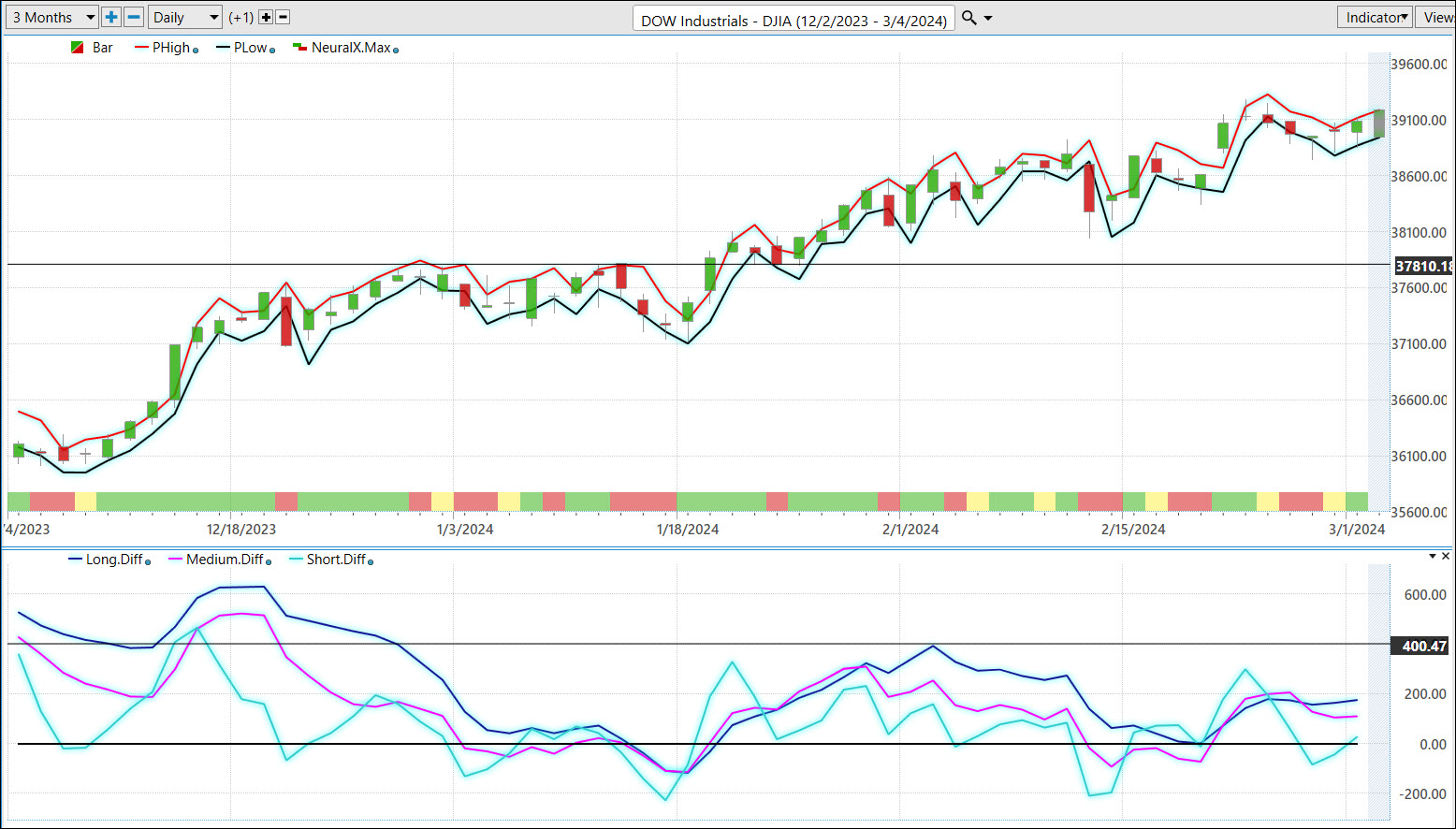Click the 3/1/2024 date axis label
Screen dimensions: 1456x829
pos(1357,530)
